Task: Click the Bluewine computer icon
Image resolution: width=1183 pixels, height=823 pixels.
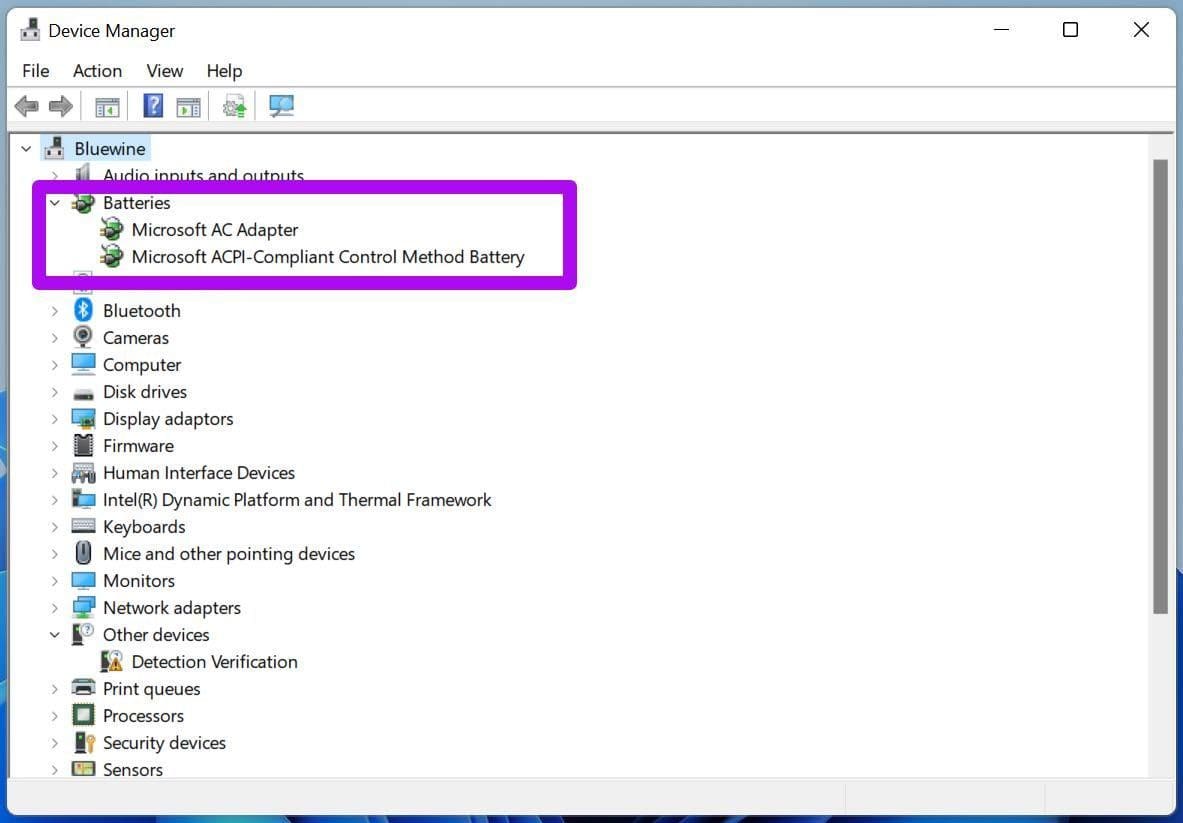Action: coord(54,148)
